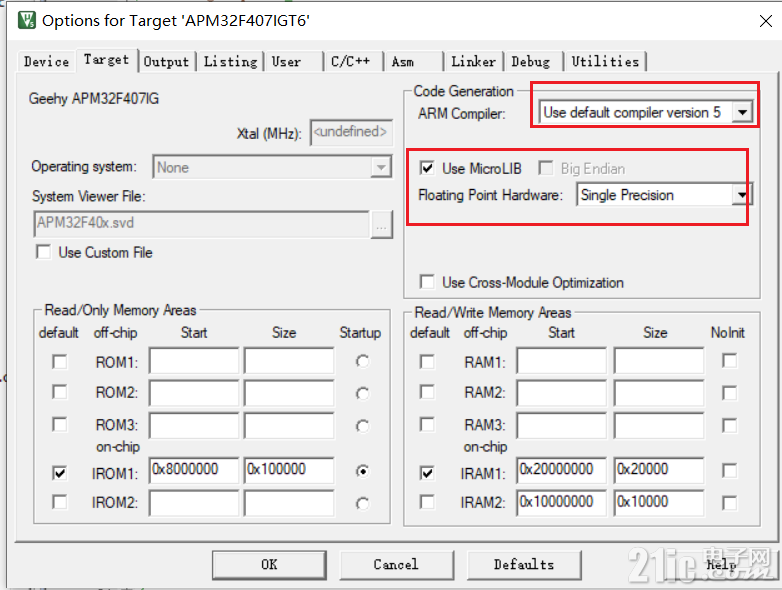Click the ROM3 Size field

click(x=289, y=425)
